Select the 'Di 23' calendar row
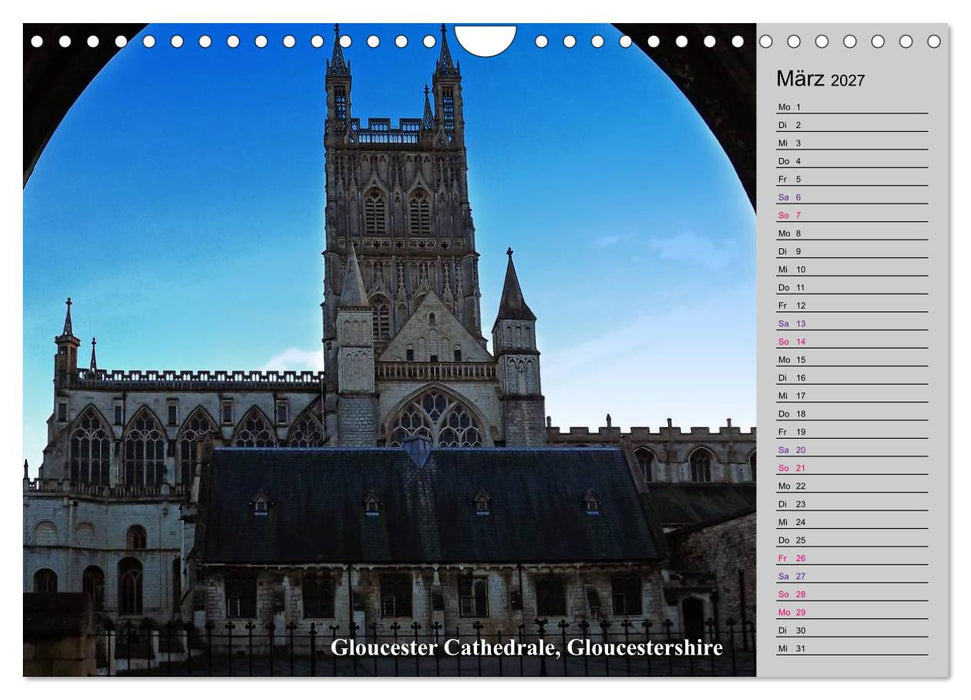The width and height of the screenshot is (971, 700). pyautogui.click(x=852, y=504)
